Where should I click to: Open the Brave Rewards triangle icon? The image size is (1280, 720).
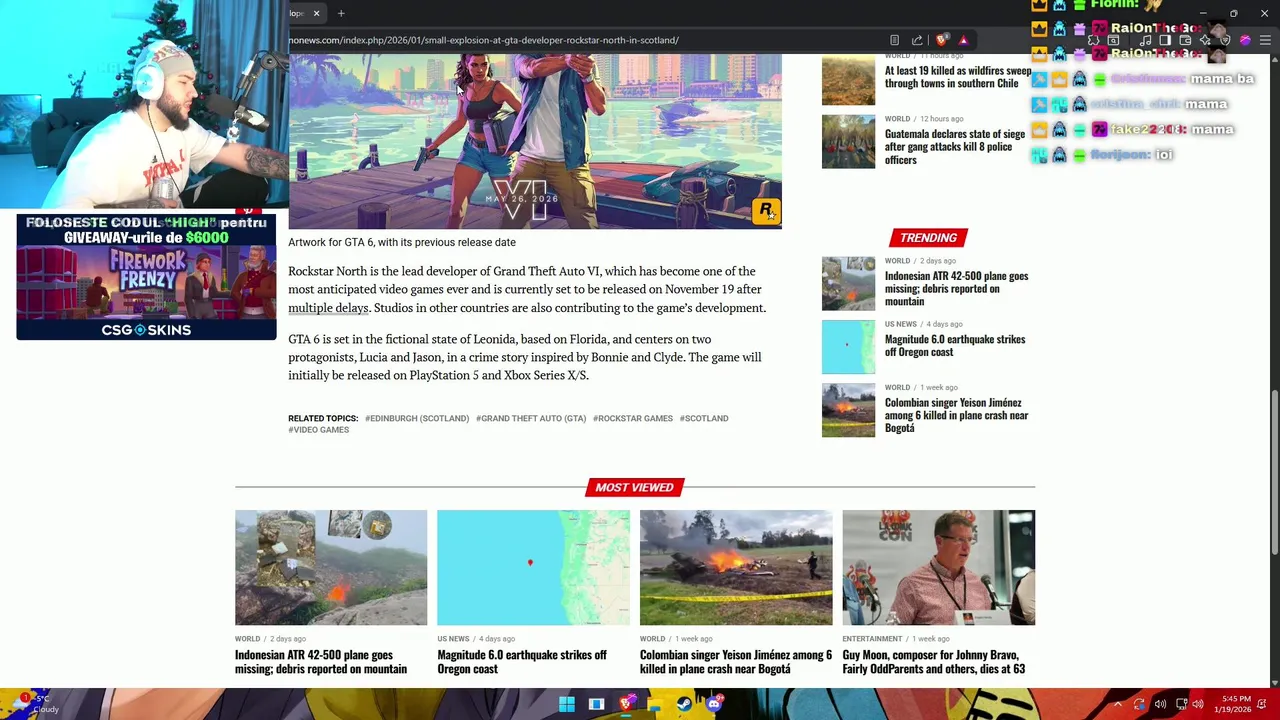[963, 40]
